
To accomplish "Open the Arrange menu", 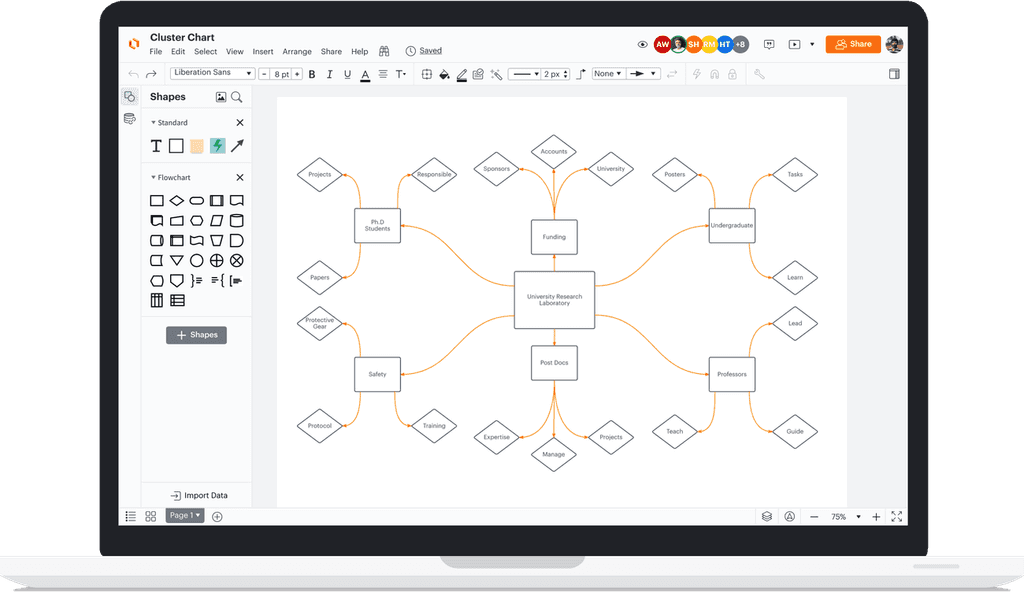I will pos(297,51).
